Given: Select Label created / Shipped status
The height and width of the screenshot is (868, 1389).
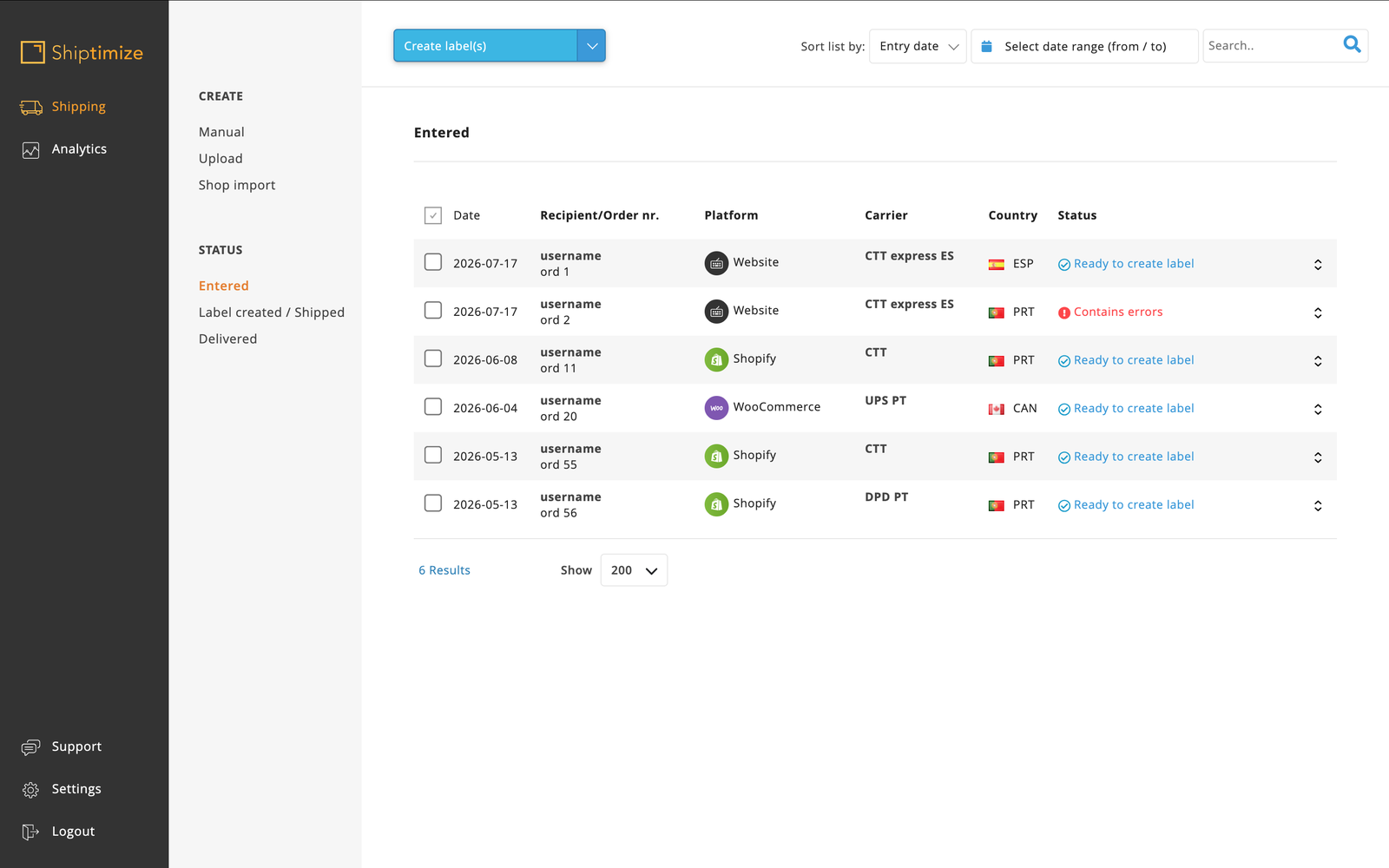Looking at the screenshot, I should (x=272, y=312).
